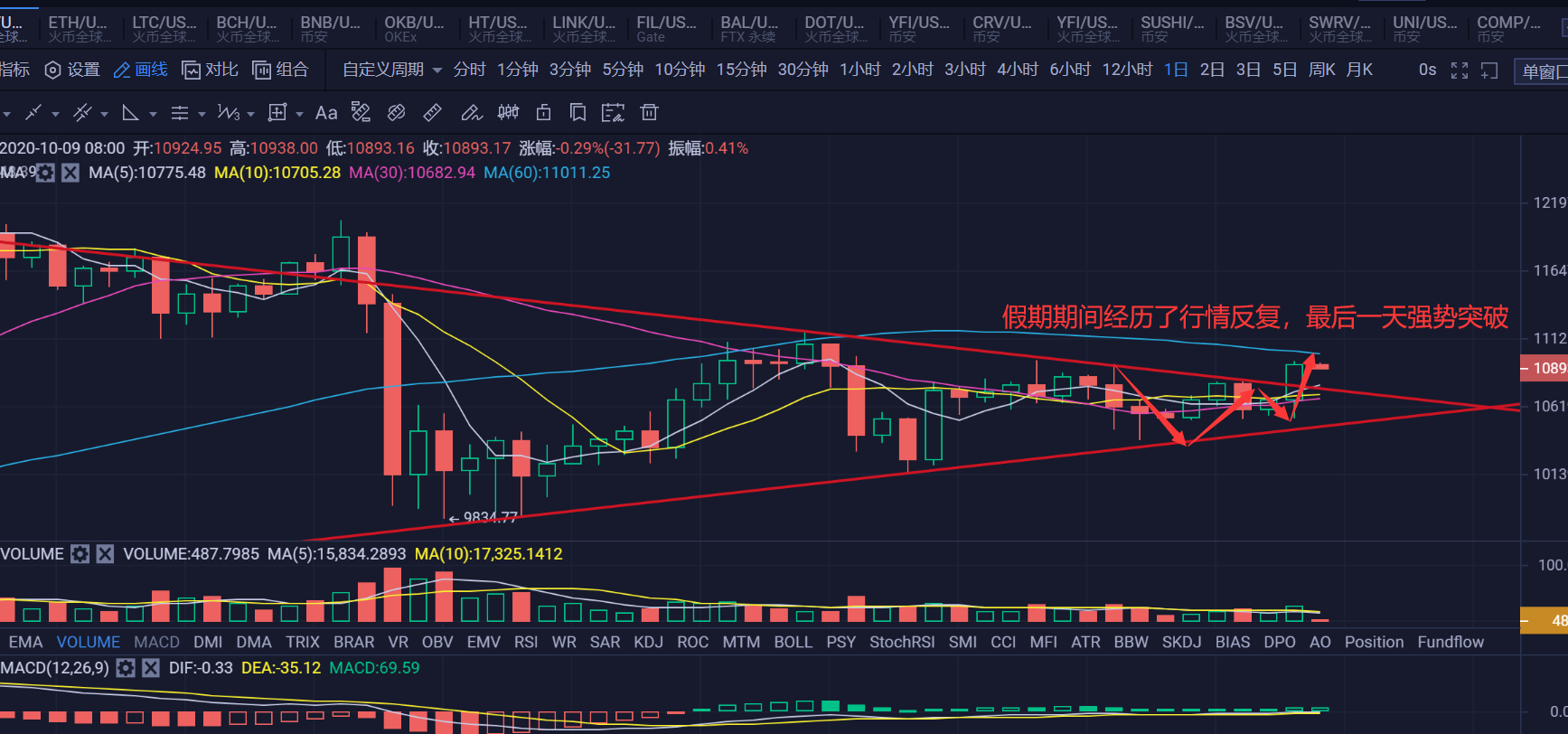Expand wave count tool options arrow

point(250,114)
